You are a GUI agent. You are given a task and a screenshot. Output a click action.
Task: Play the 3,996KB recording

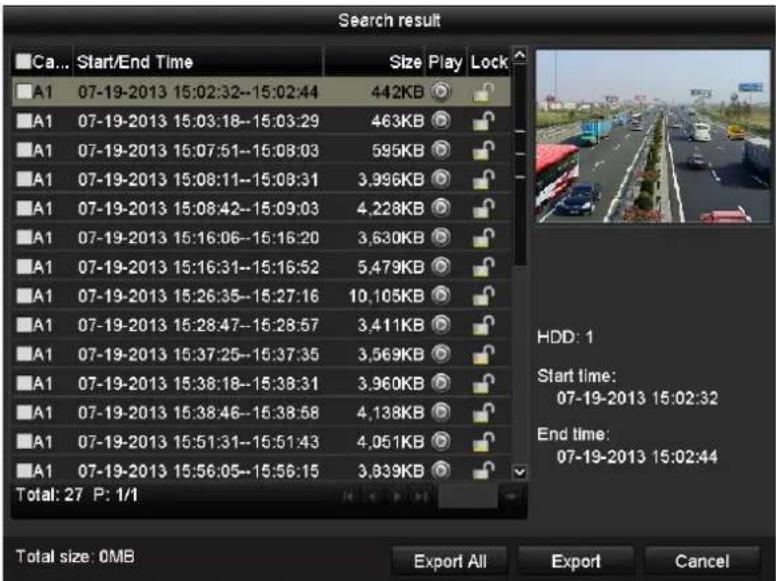click(440, 179)
